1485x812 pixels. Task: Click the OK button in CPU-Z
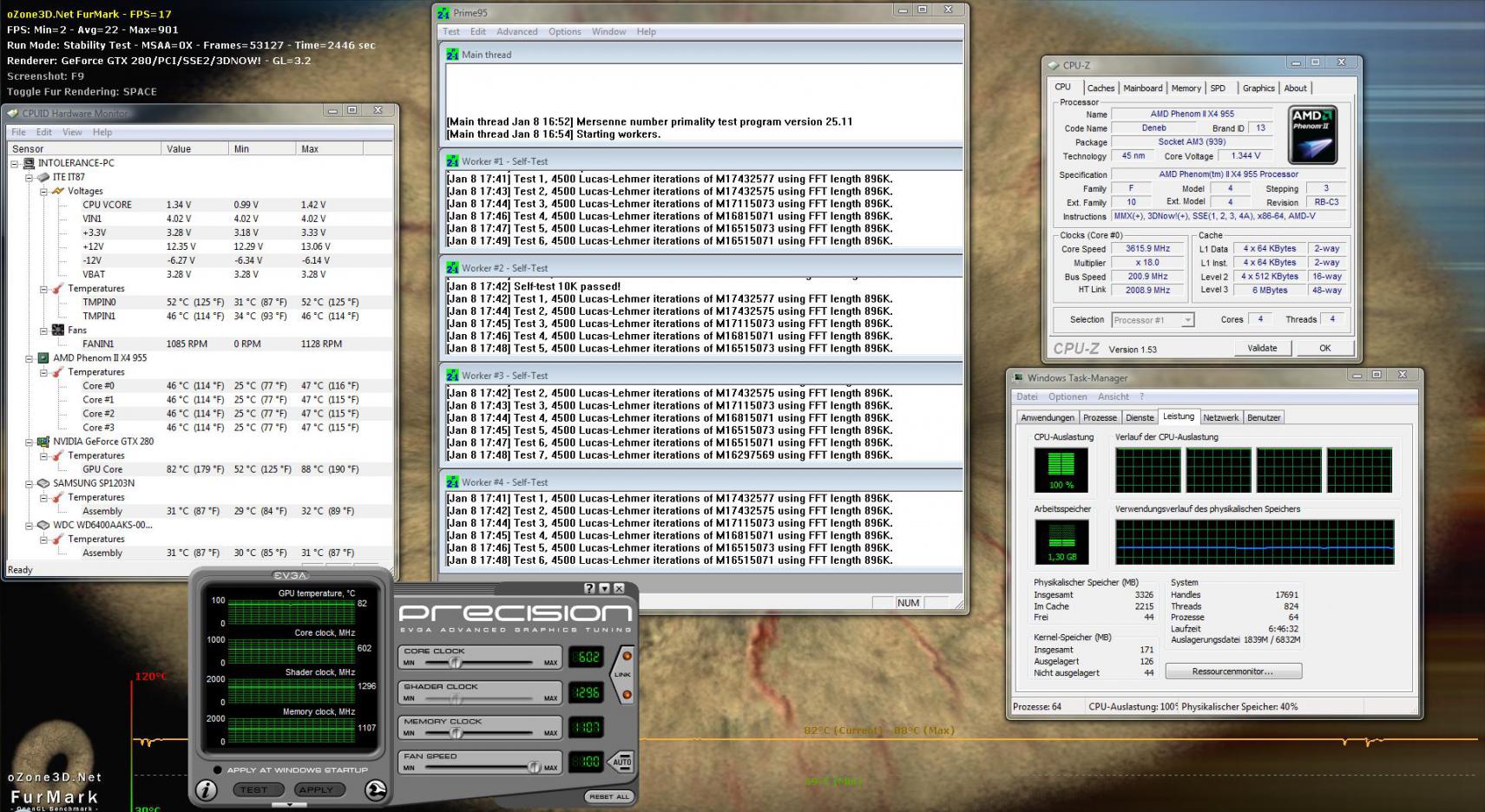(1324, 348)
